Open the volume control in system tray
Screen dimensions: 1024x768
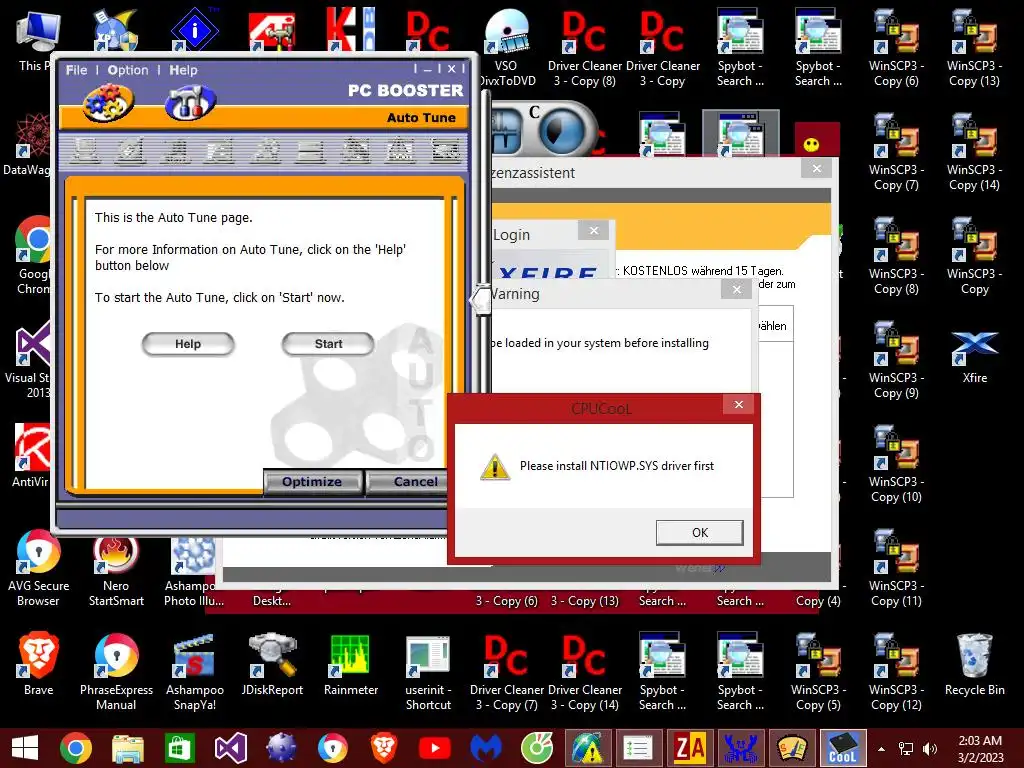(929, 749)
